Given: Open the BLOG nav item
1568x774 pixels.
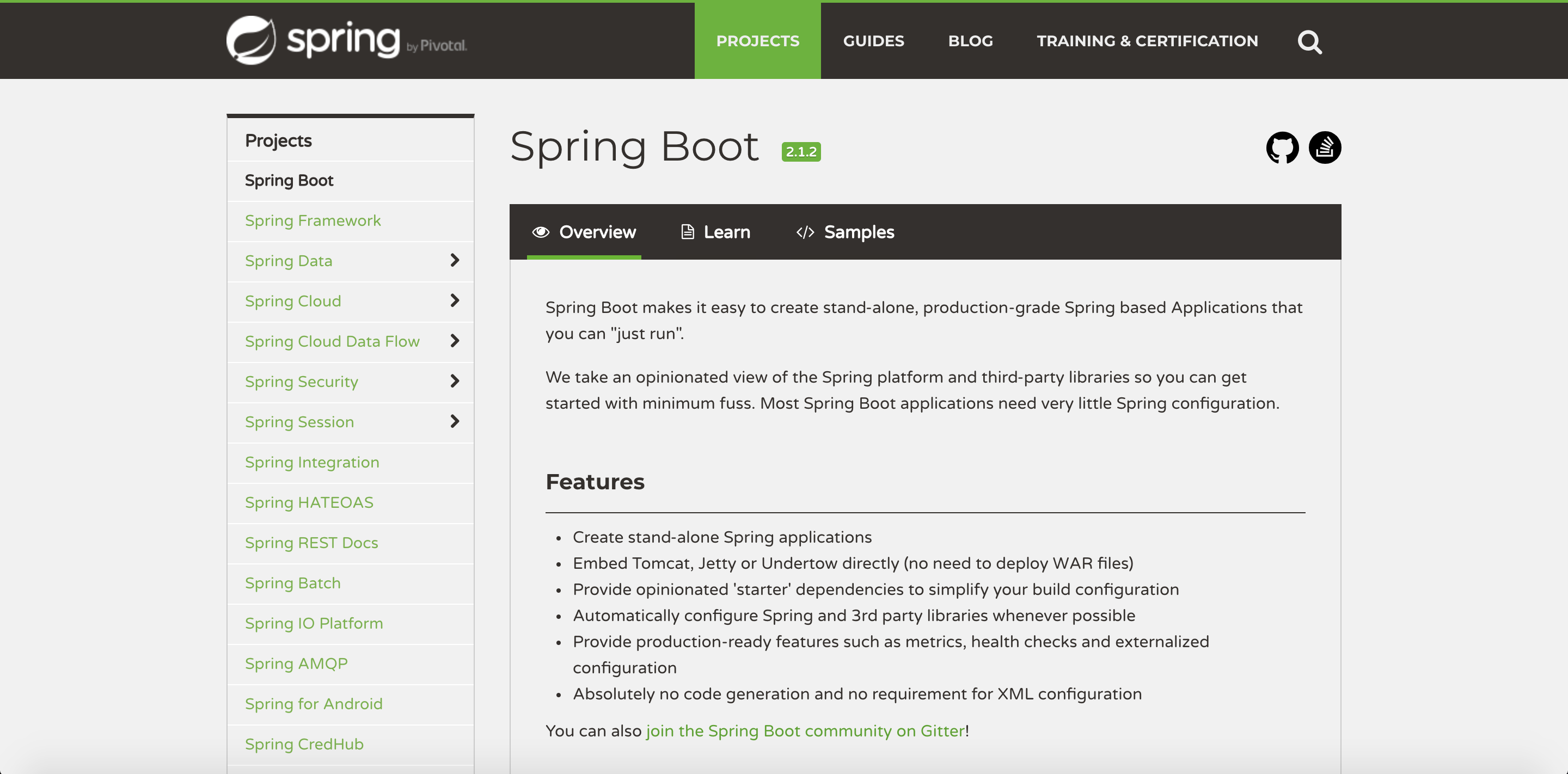Looking at the screenshot, I should 970,41.
